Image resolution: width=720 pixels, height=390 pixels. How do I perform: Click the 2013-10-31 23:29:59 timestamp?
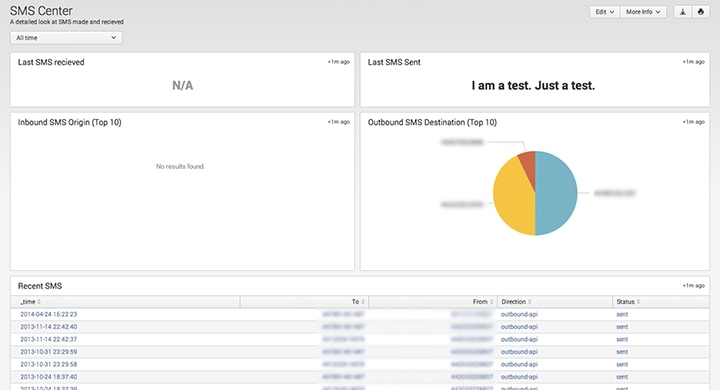tap(49, 352)
